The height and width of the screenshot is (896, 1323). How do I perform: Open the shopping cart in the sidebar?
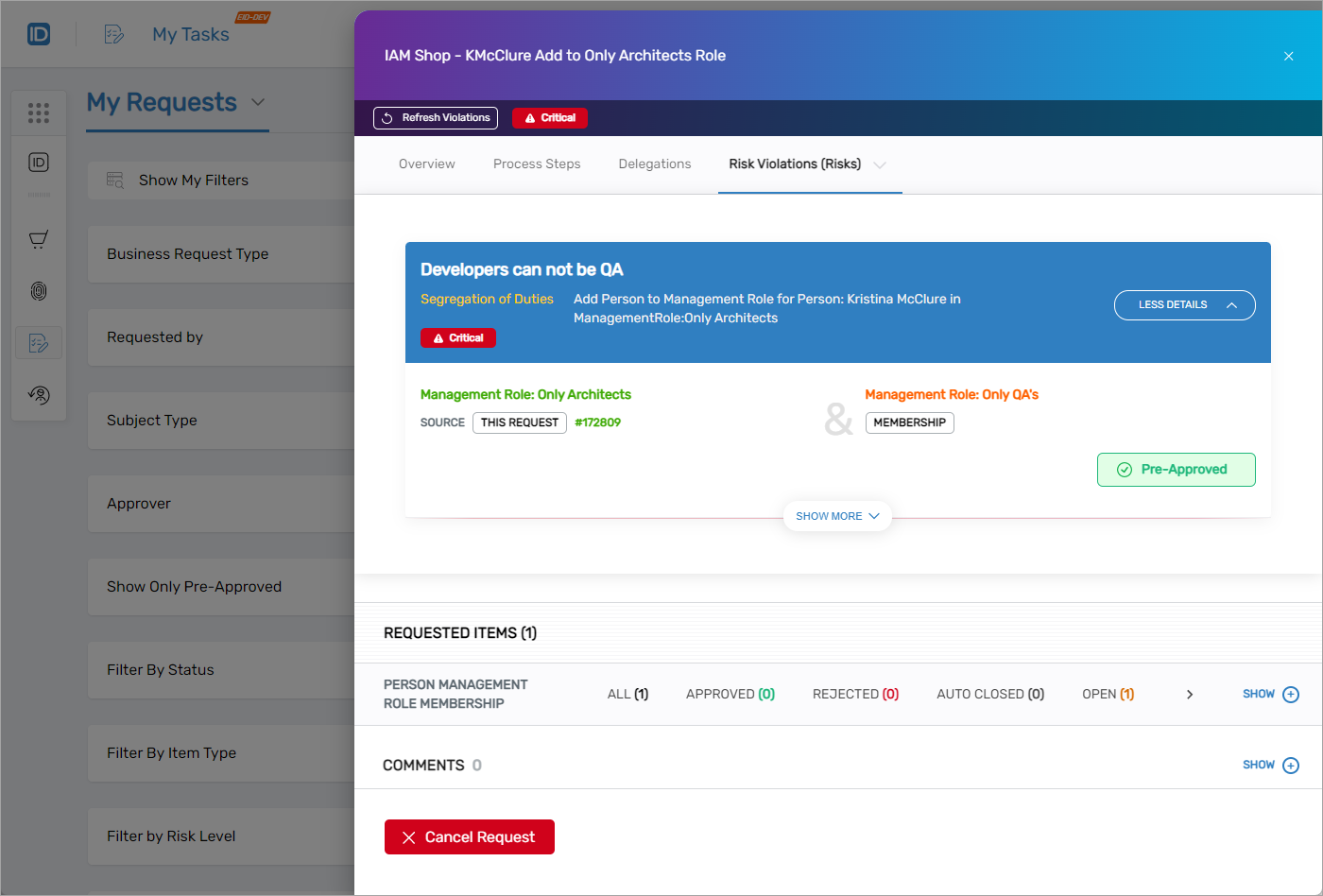coord(39,239)
